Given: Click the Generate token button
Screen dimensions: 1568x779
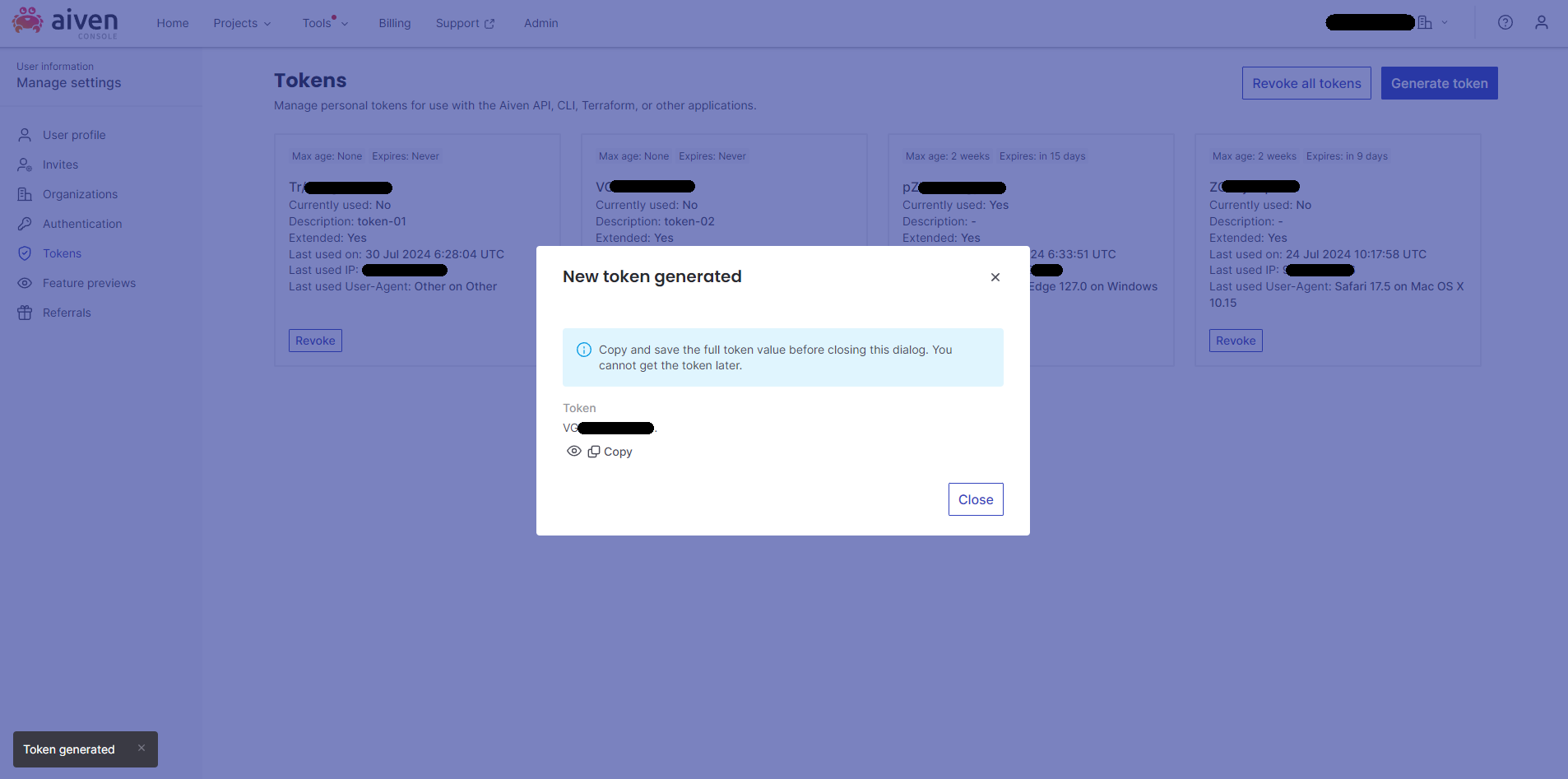Looking at the screenshot, I should [1438, 83].
